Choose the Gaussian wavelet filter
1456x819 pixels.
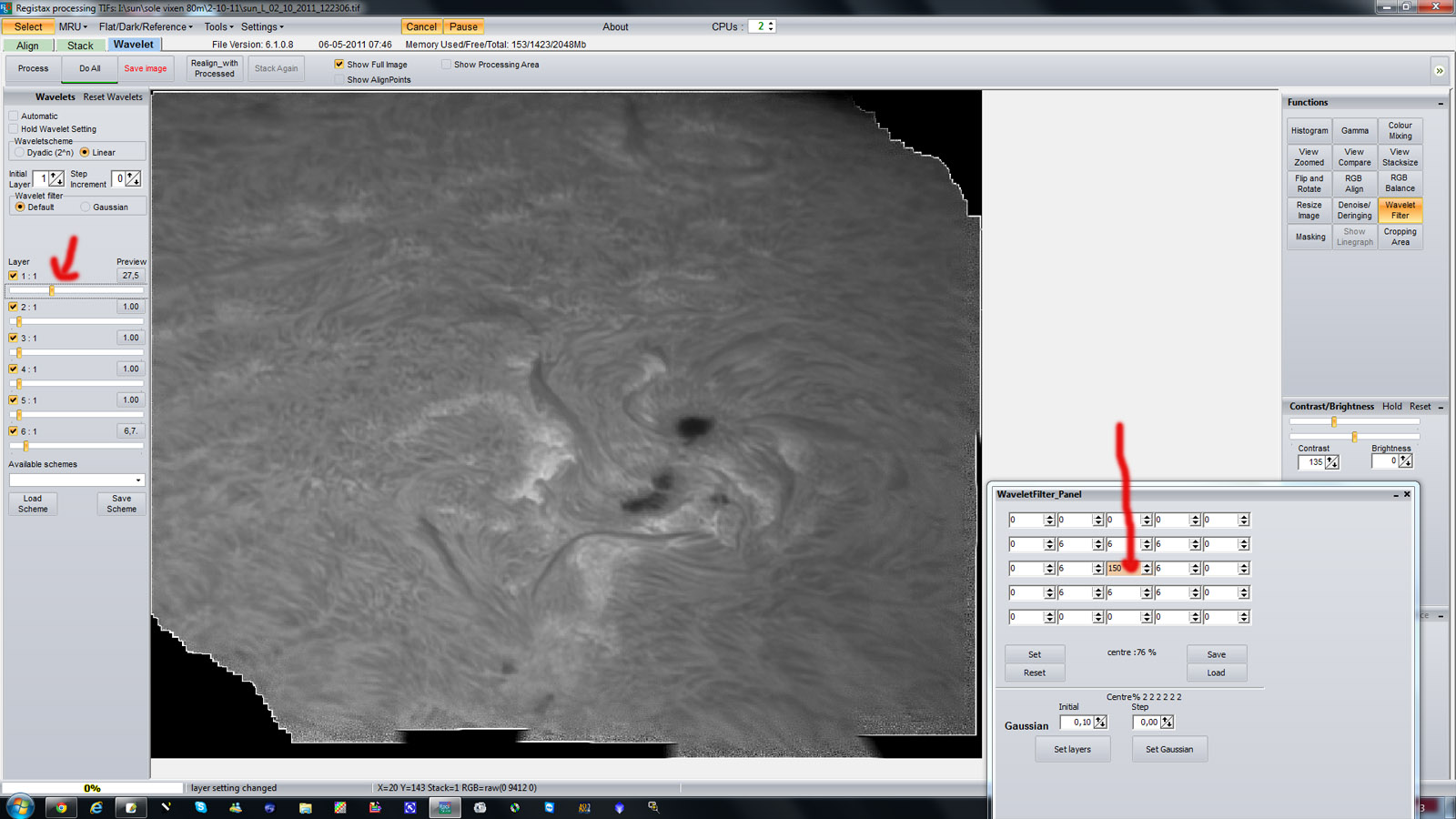(x=86, y=207)
